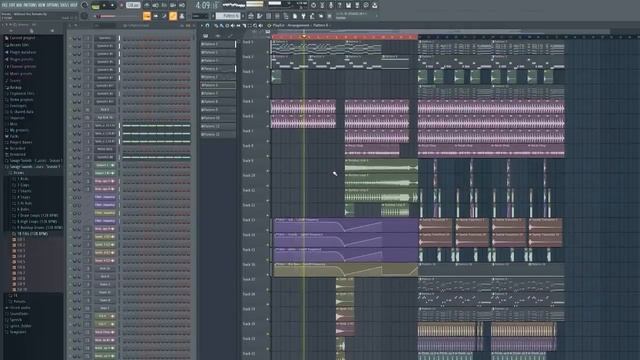Select the Track 9 header label
The image size is (640, 360).
click(x=249, y=161)
